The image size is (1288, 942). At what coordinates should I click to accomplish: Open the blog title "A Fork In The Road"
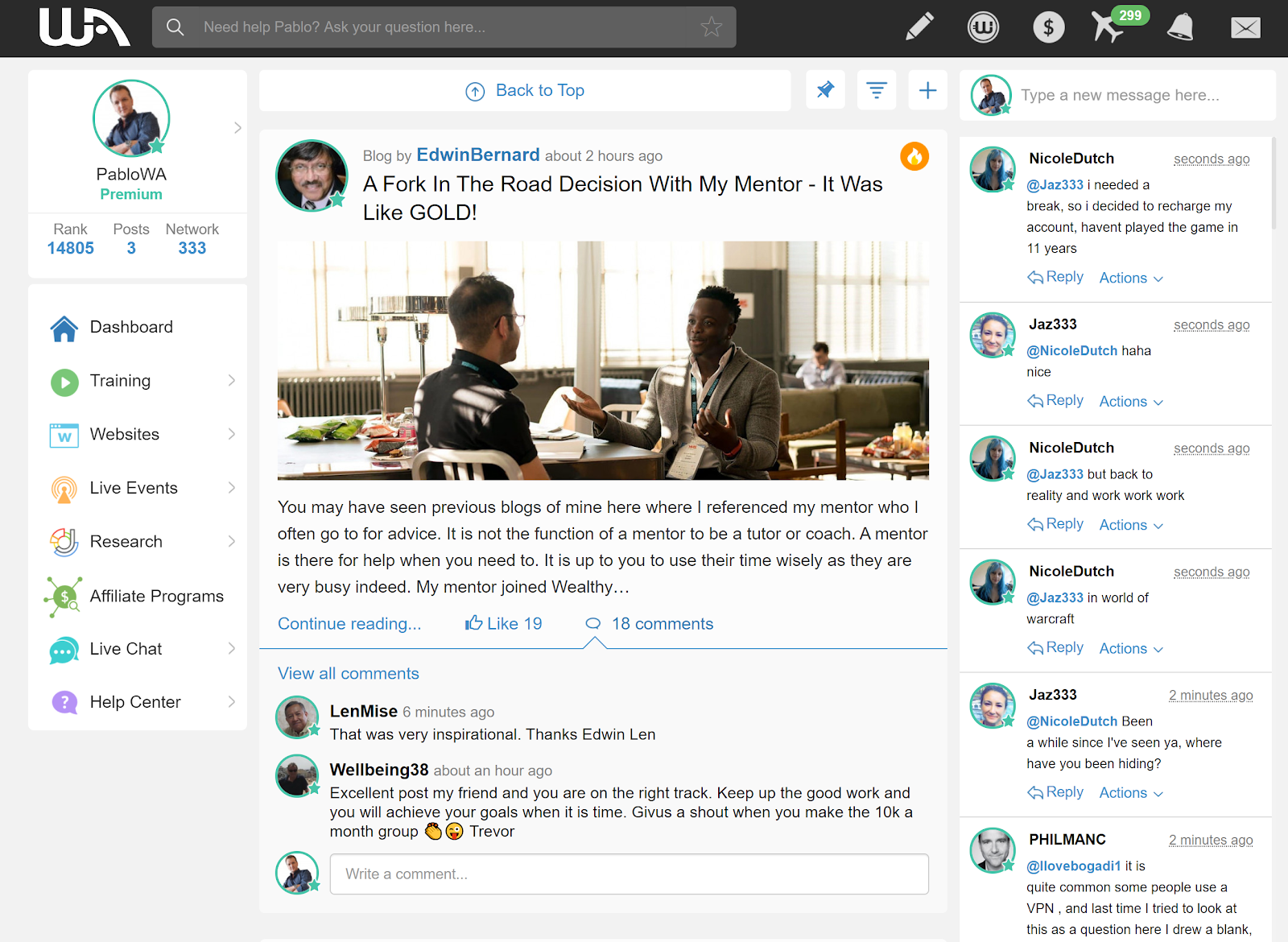623,198
